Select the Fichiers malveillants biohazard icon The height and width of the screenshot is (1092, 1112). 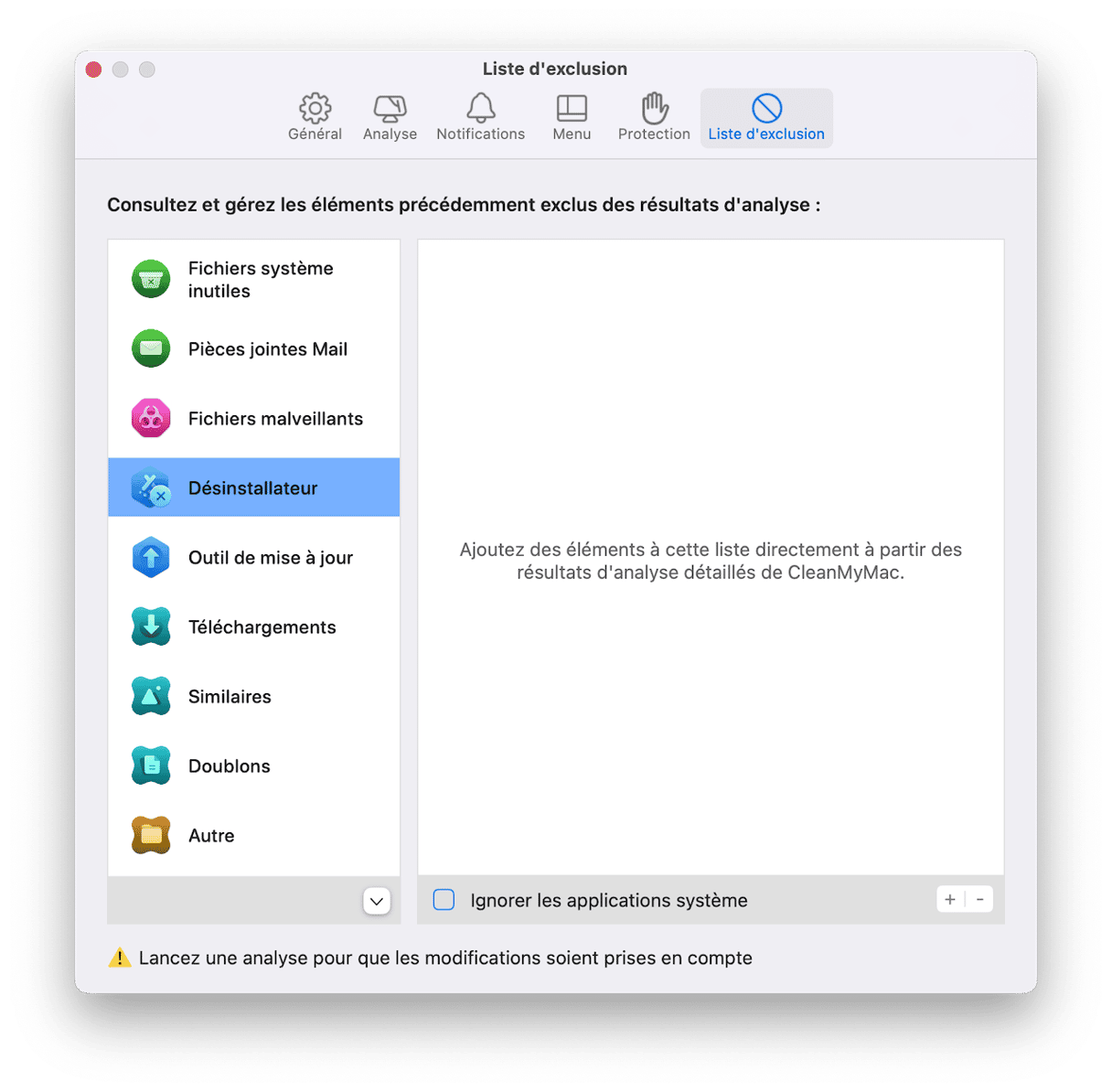click(x=151, y=419)
